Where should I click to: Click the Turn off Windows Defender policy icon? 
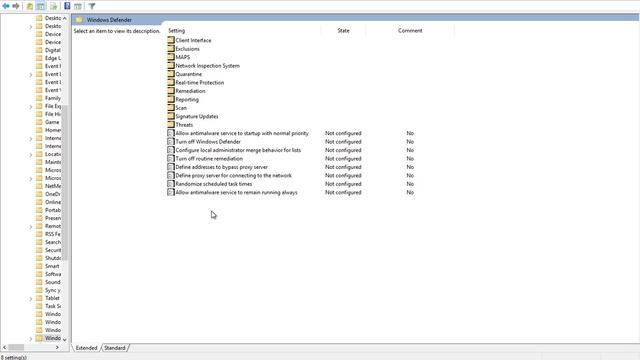coord(171,142)
